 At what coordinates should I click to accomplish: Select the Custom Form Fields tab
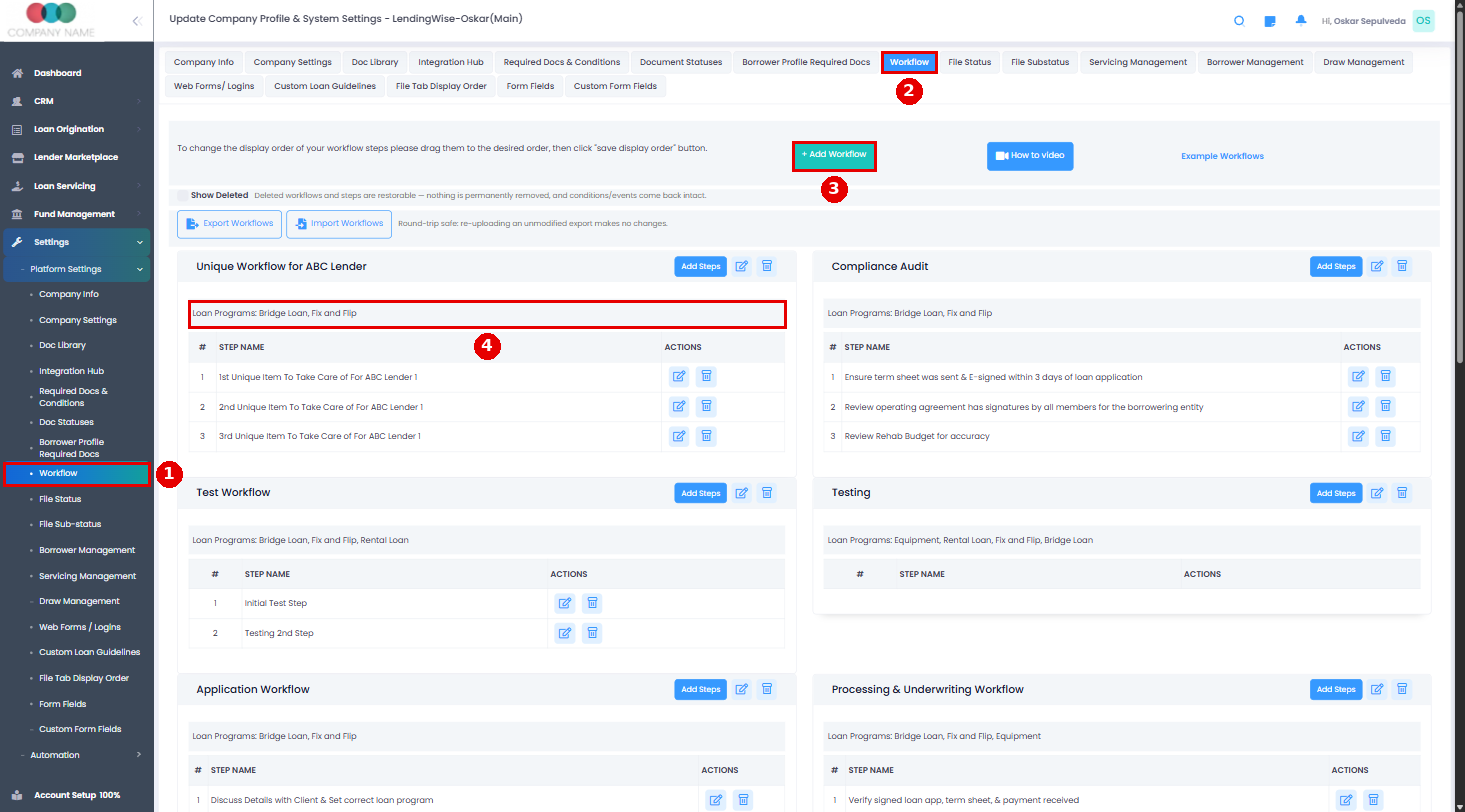[615, 86]
